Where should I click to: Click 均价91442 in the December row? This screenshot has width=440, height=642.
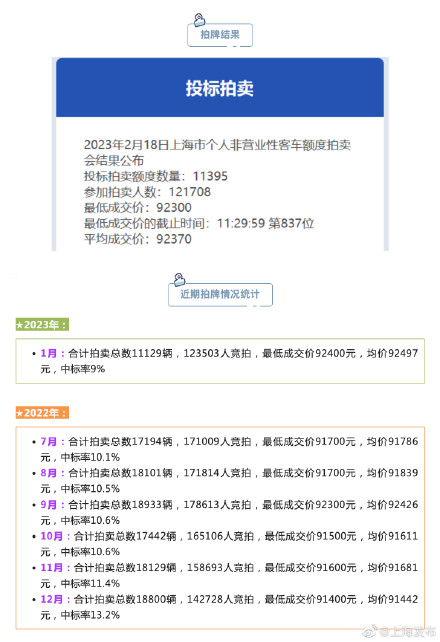click(x=392, y=599)
